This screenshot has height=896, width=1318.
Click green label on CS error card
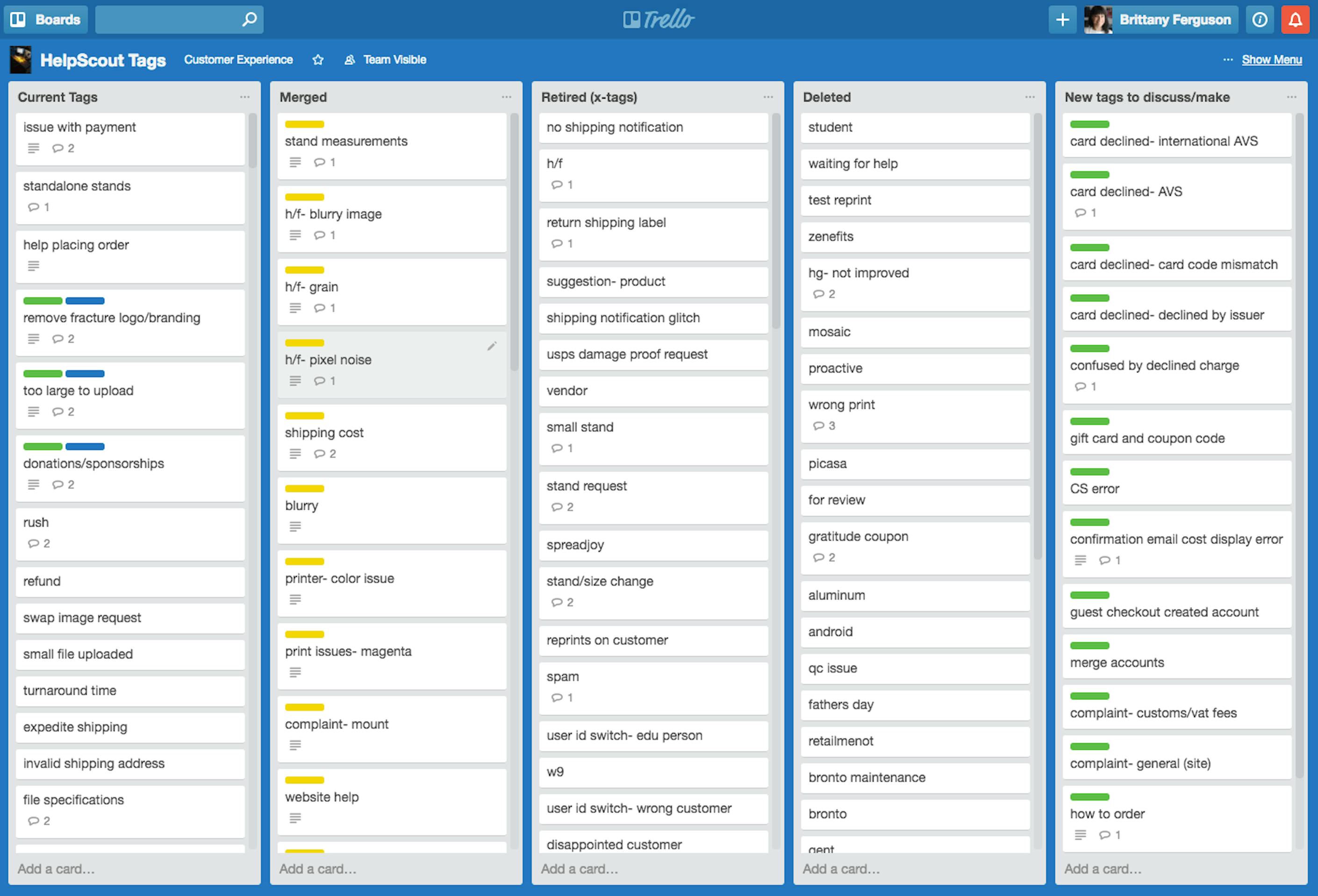1089,472
